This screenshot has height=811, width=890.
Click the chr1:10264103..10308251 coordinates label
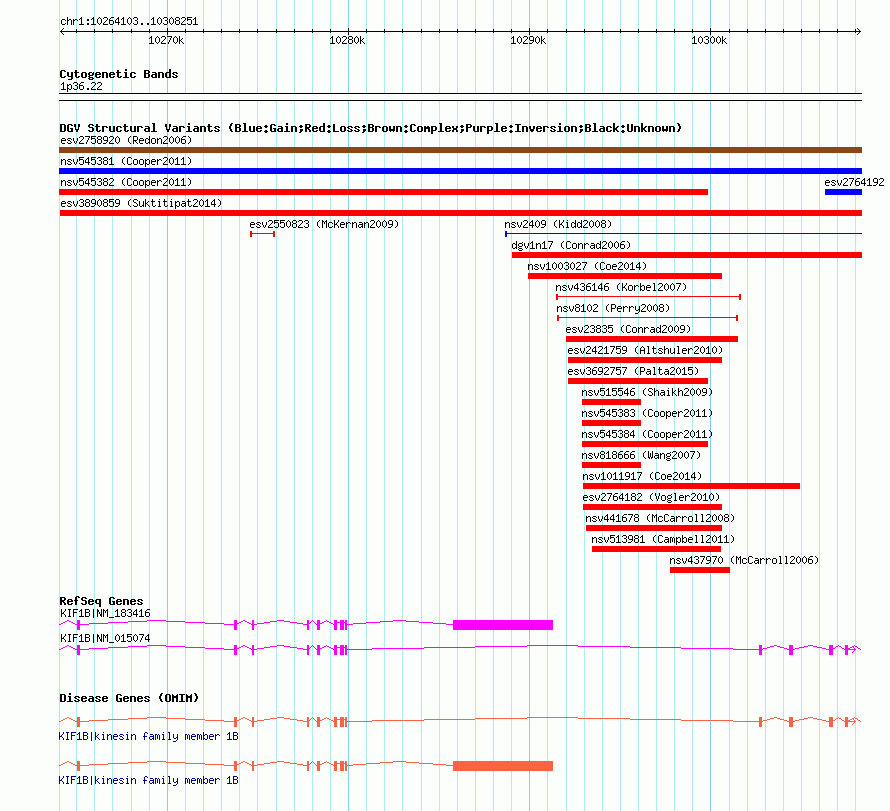(129, 22)
